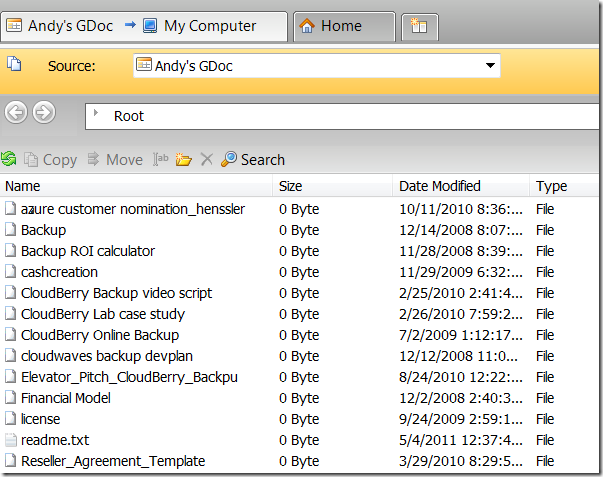Image resolution: width=603 pixels, height=477 pixels.
Task: Sort files by Name column header
Action: pyautogui.click(x=23, y=186)
